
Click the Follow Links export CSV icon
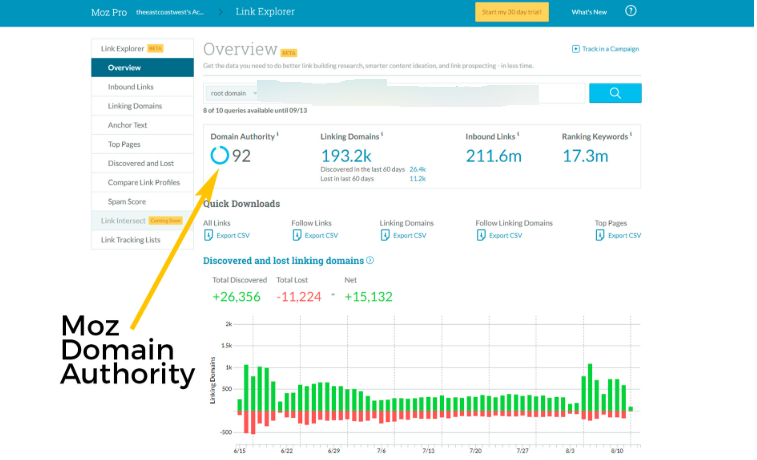(x=297, y=235)
